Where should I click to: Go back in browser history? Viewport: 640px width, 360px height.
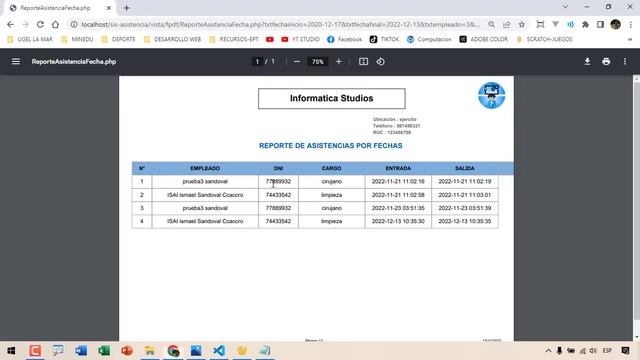[x=10, y=24]
